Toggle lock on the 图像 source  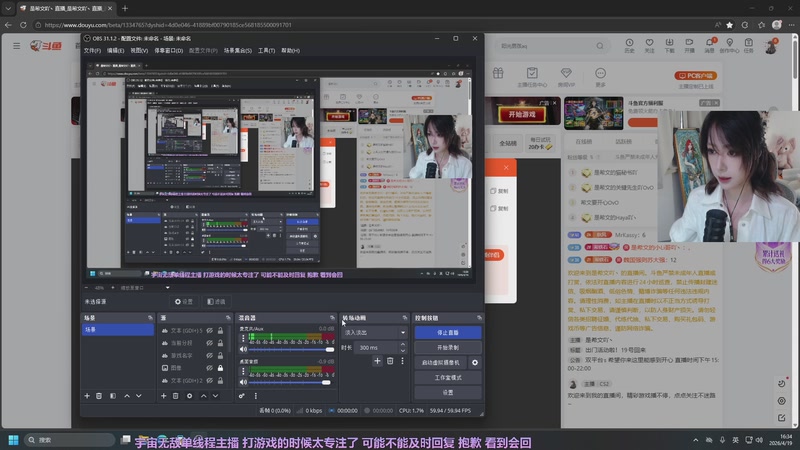[220, 368]
